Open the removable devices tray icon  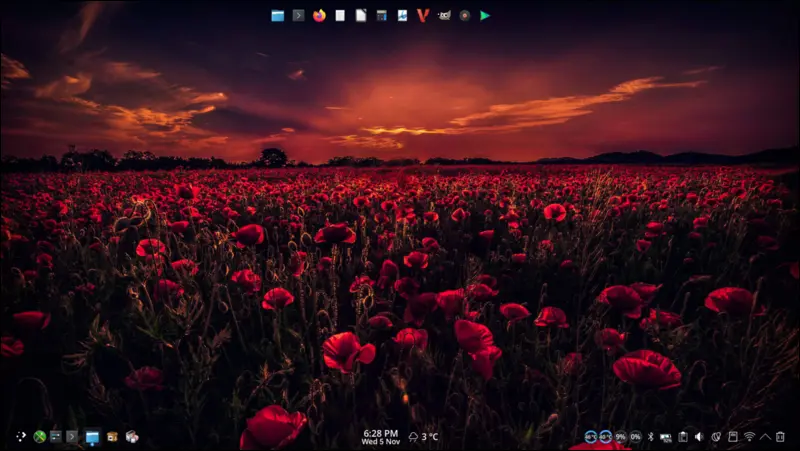click(x=733, y=437)
